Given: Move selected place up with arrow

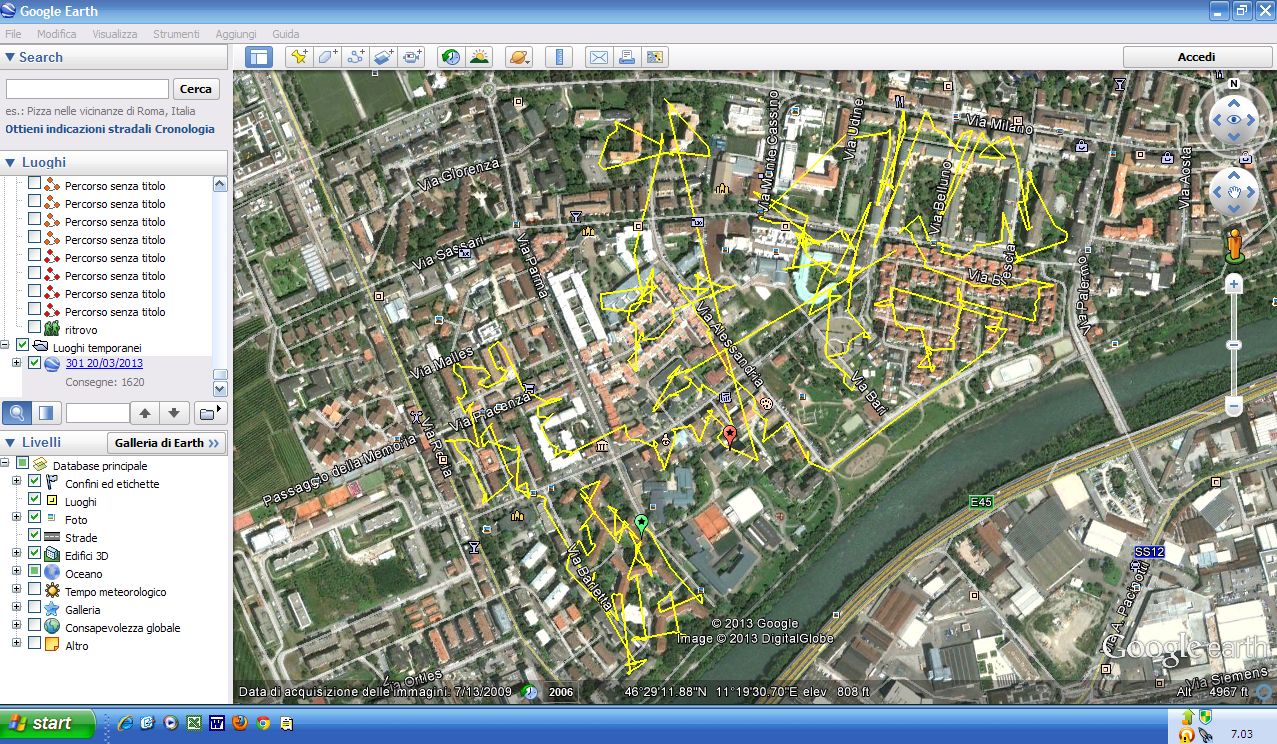Looking at the screenshot, I should 144,413.
